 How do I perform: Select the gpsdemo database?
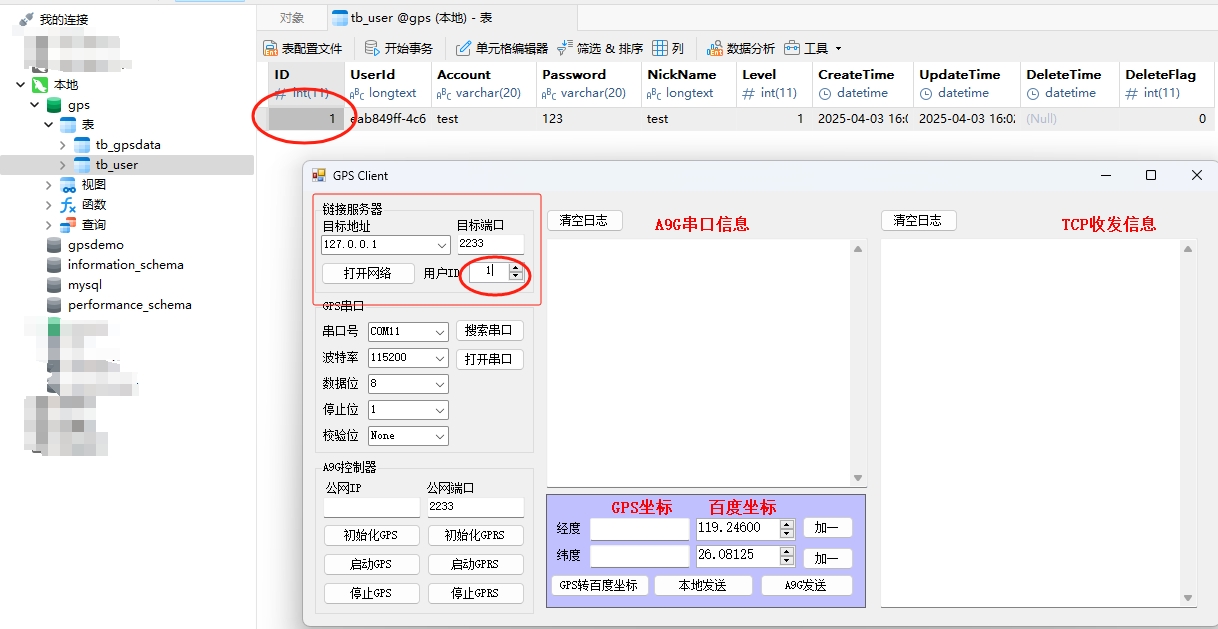(96, 245)
